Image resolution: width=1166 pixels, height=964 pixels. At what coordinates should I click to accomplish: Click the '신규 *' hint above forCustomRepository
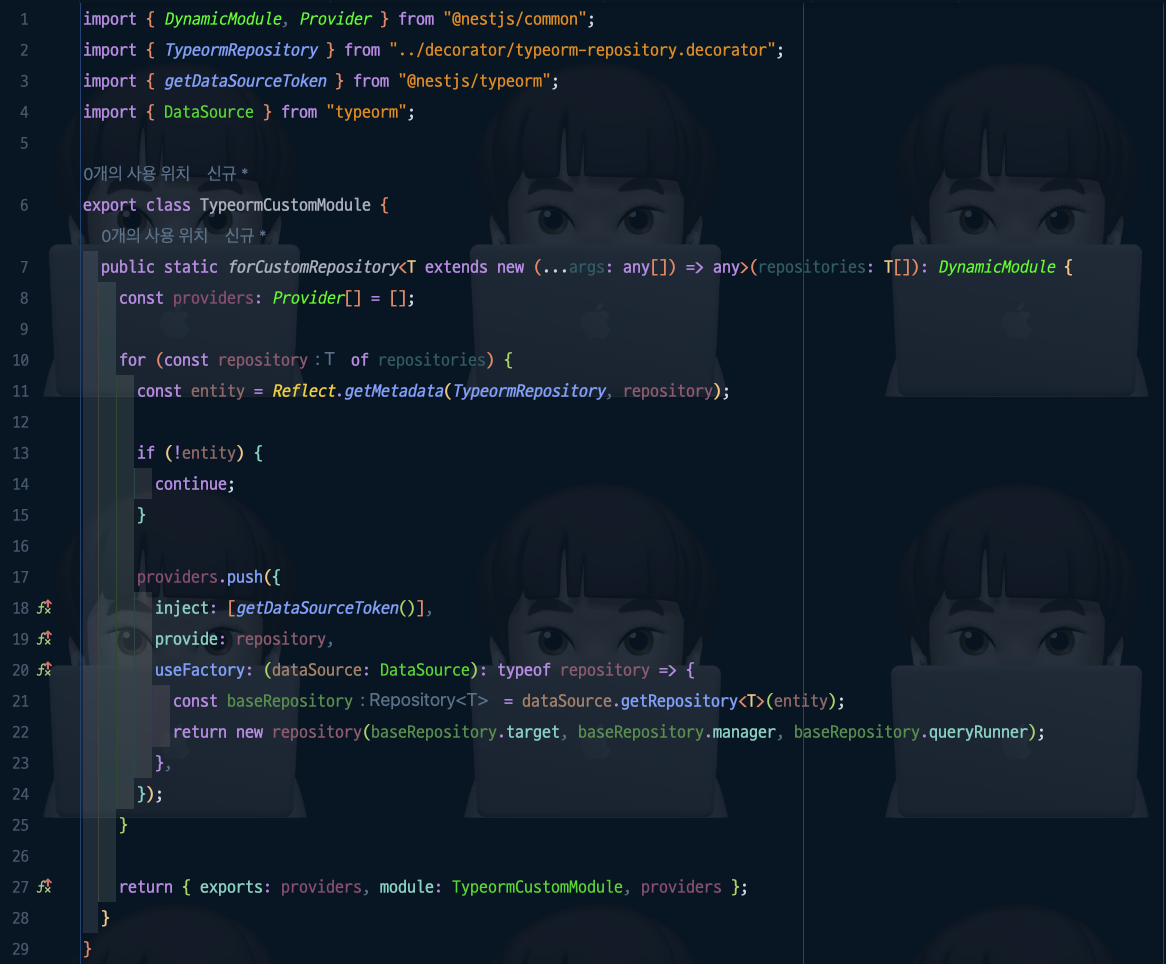click(x=245, y=236)
